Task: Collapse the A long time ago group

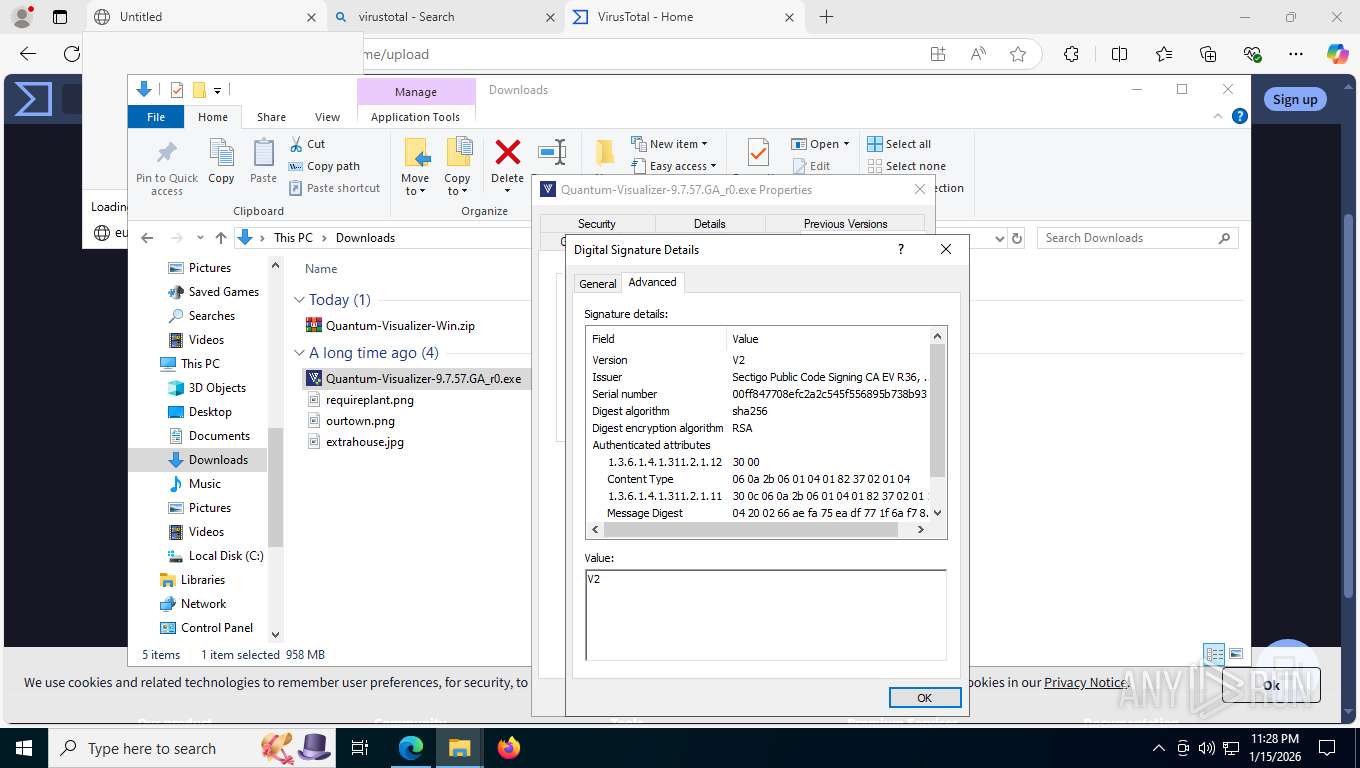Action: (x=299, y=353)
